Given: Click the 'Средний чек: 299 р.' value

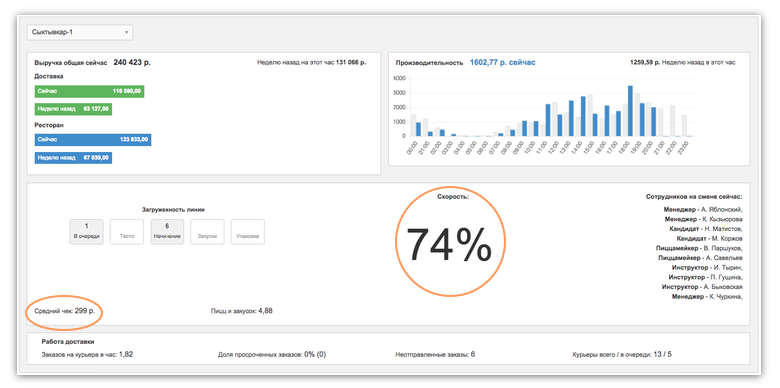Looking at the screenshot, I should point(65,311).
